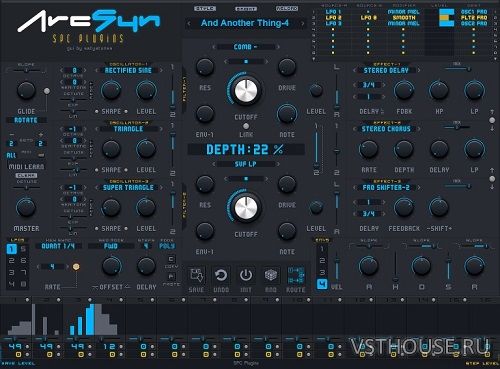Click Filter-1 large Cutoff knob
Screen dimensions: 500x369
coord(246,90)
